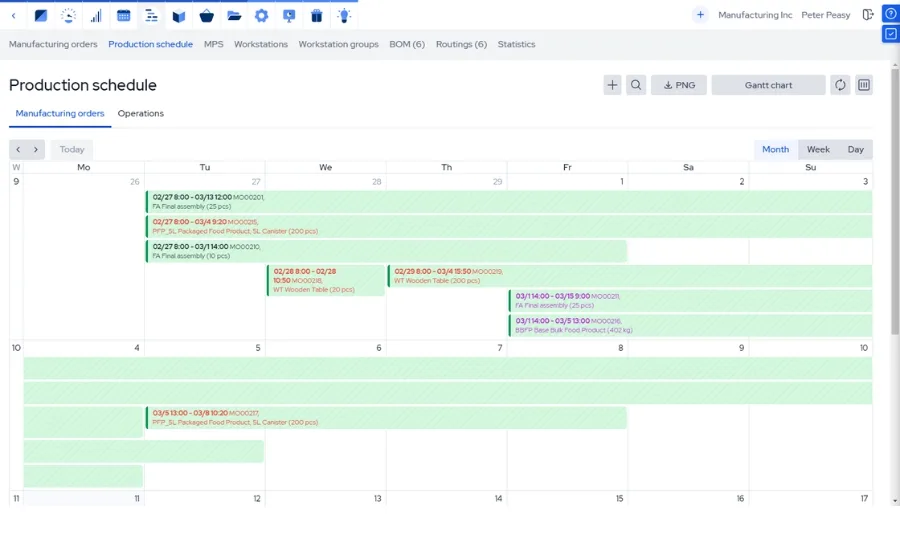Open the open-folder module icon
The width and height of the screenshot is (900, 550).
[x=234, y=16]
